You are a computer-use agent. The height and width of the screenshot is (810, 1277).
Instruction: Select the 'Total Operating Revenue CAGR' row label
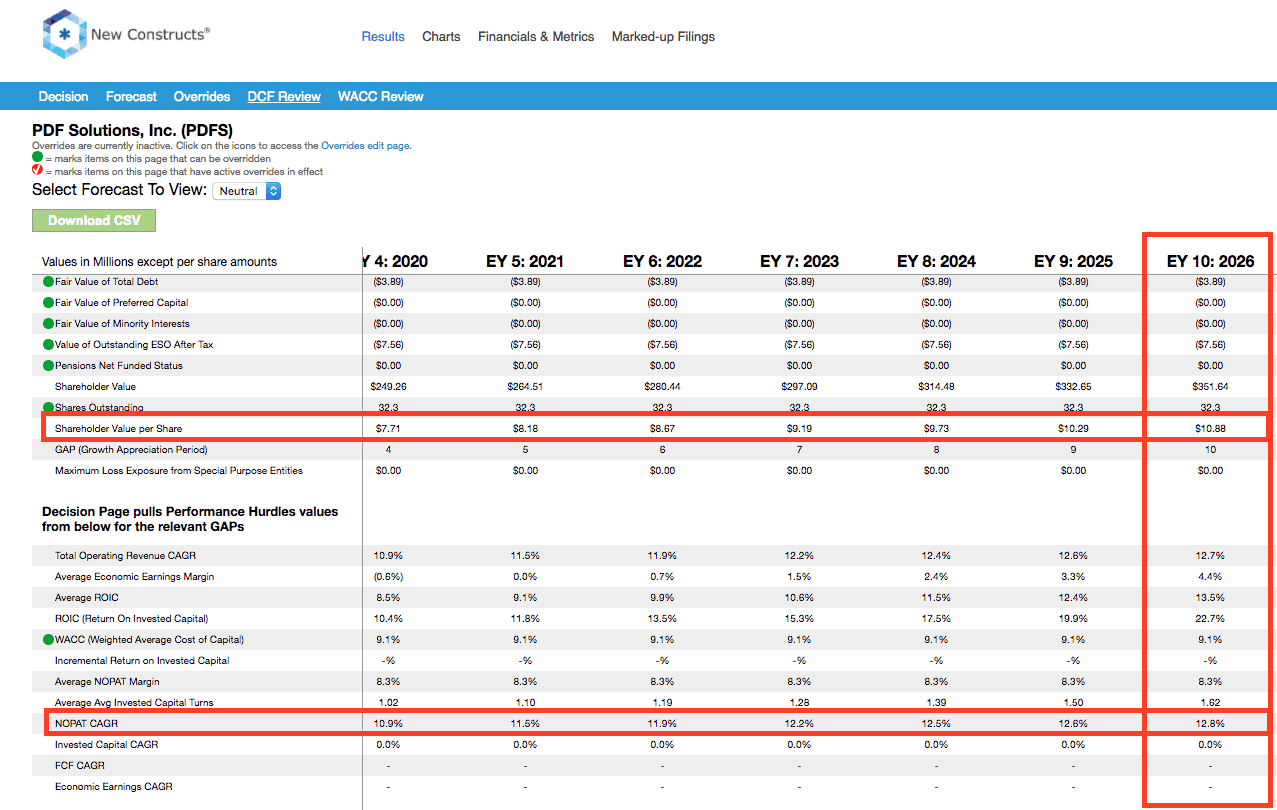(124, 555)
